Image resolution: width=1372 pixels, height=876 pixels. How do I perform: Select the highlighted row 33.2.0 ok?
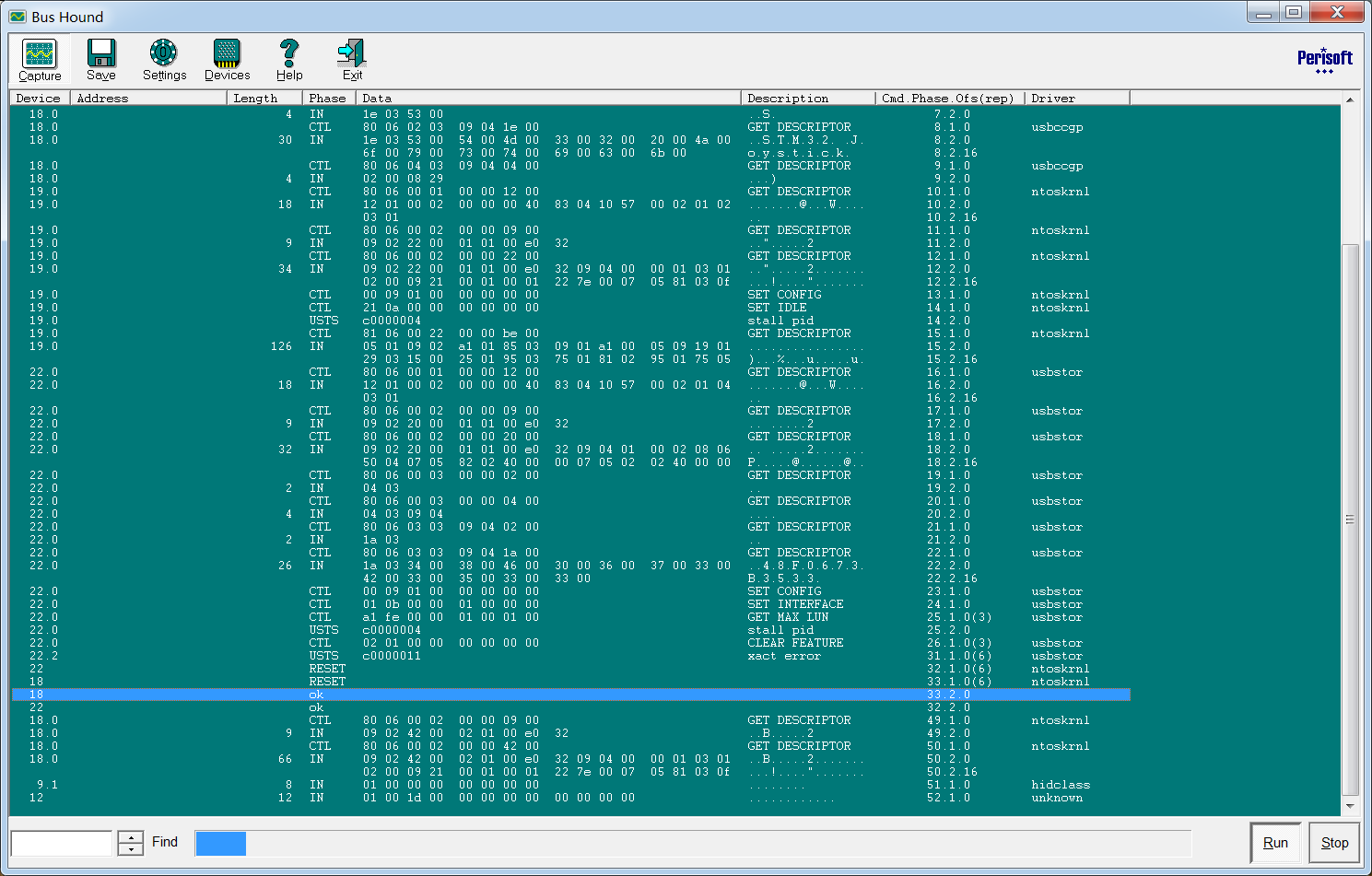pyautogui.click(x=570, y=695)
